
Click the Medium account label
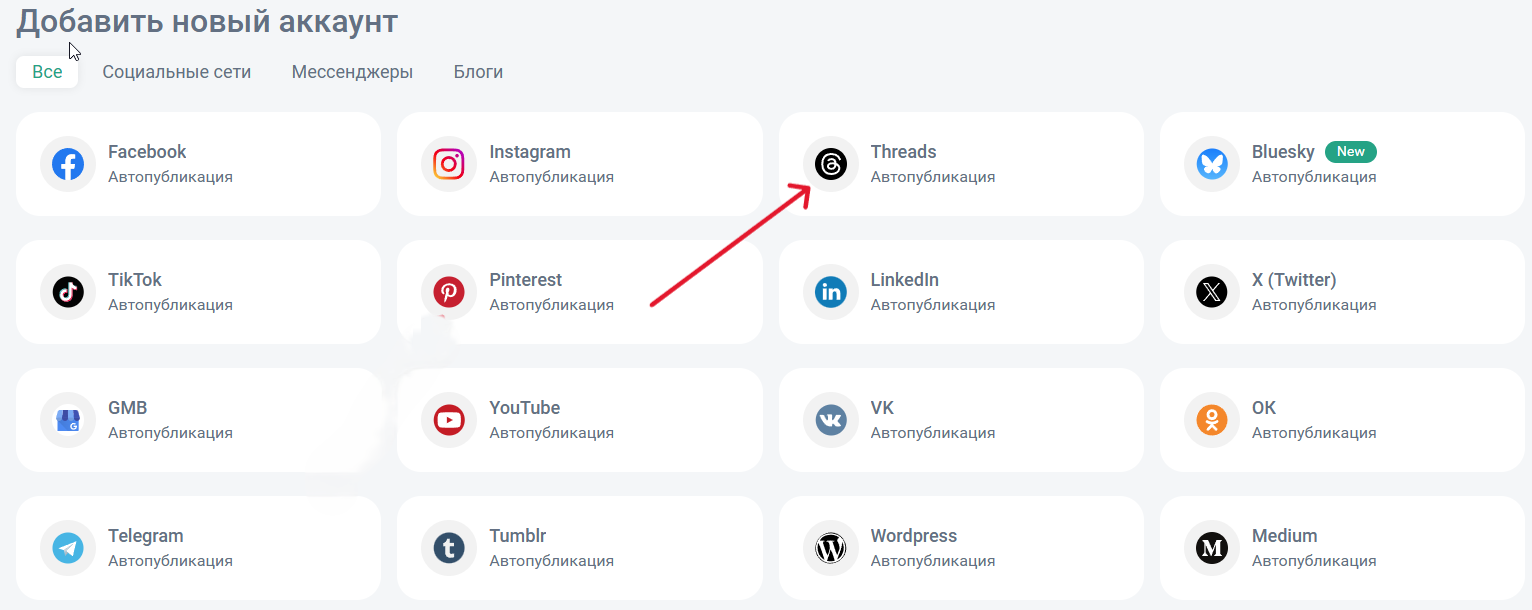(1284, 536)
